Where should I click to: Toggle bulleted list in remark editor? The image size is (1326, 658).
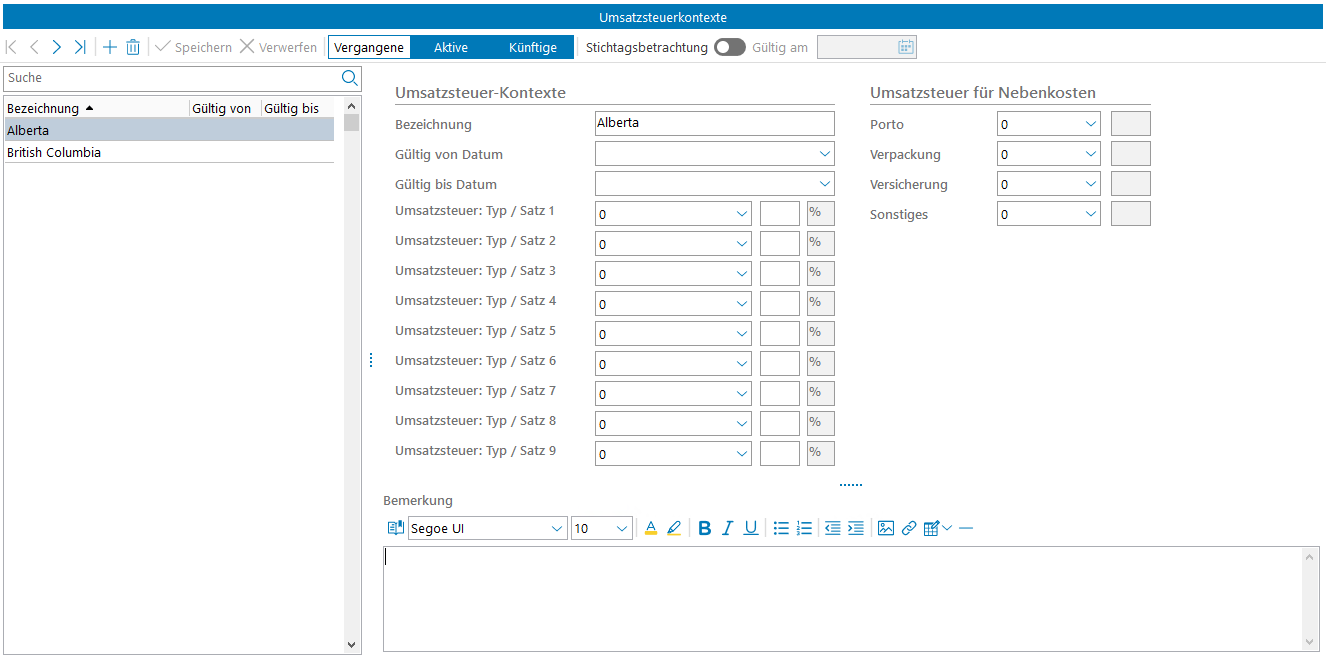(x=781, y=528)
